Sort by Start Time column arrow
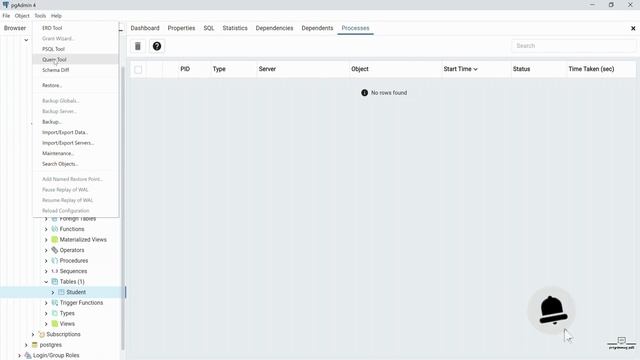The image size is (640, 360). tap(476, 69)
